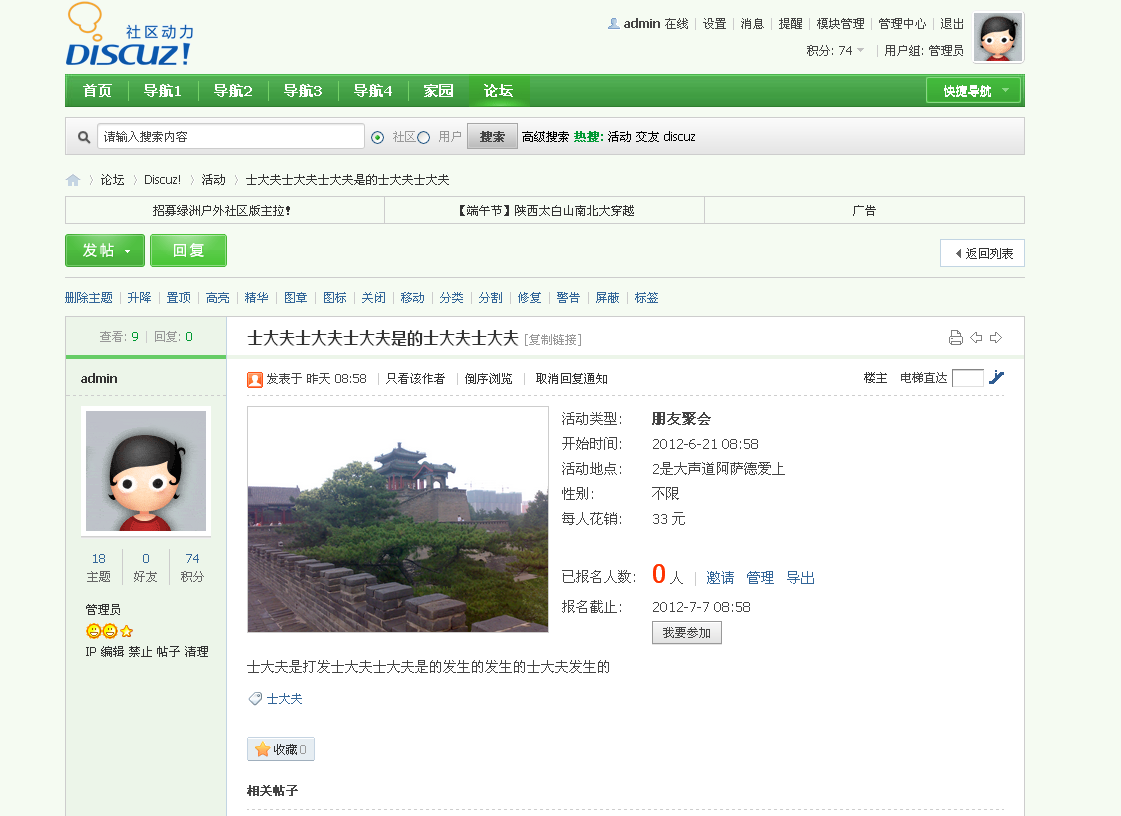Click the Discuz! logo
This screenshot has width=1121, height=816.
129,35
